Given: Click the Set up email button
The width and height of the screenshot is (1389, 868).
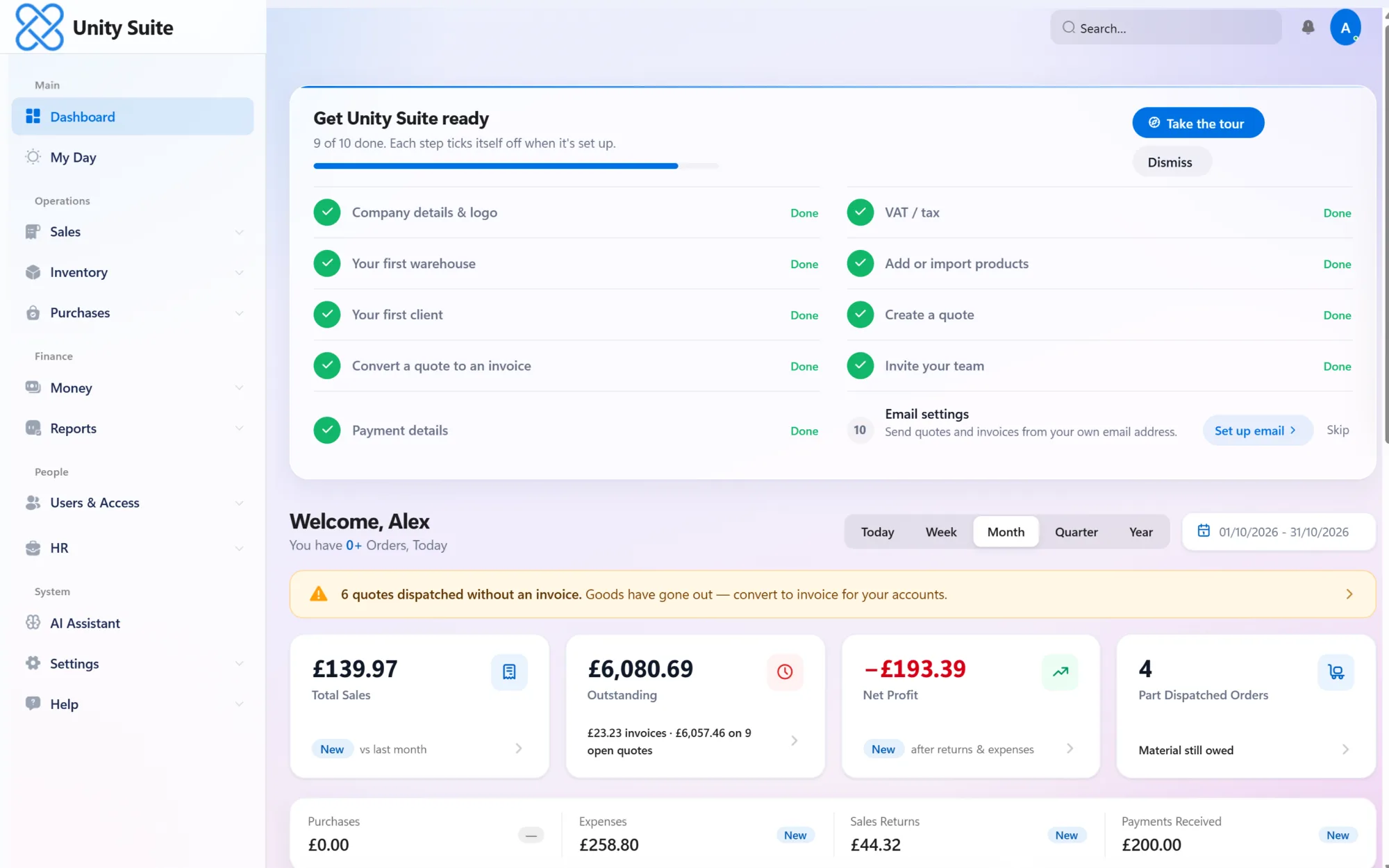Looking at the screenshot, I should pos(1258,431).
